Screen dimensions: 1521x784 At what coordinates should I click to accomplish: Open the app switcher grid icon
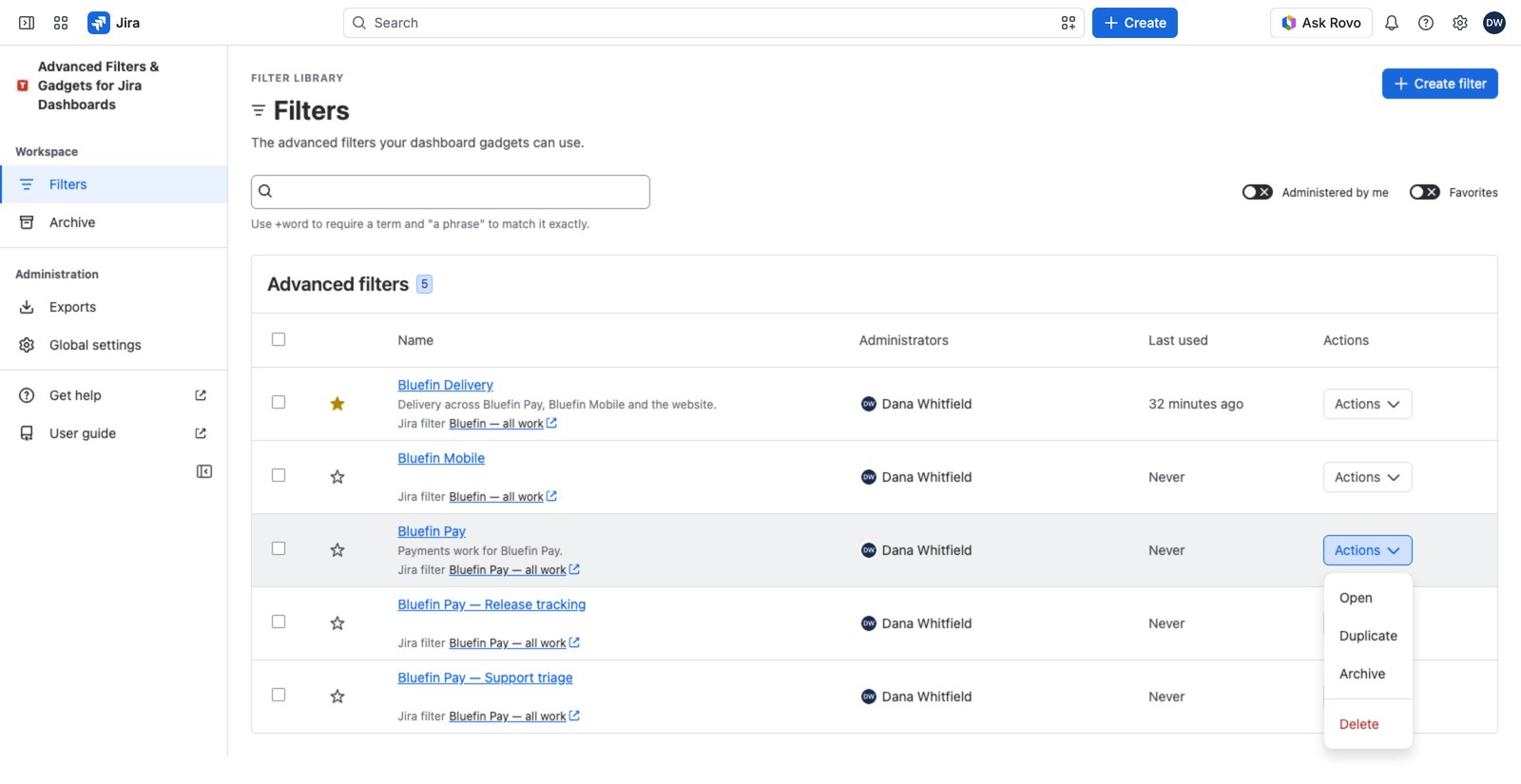coord(61,23)
